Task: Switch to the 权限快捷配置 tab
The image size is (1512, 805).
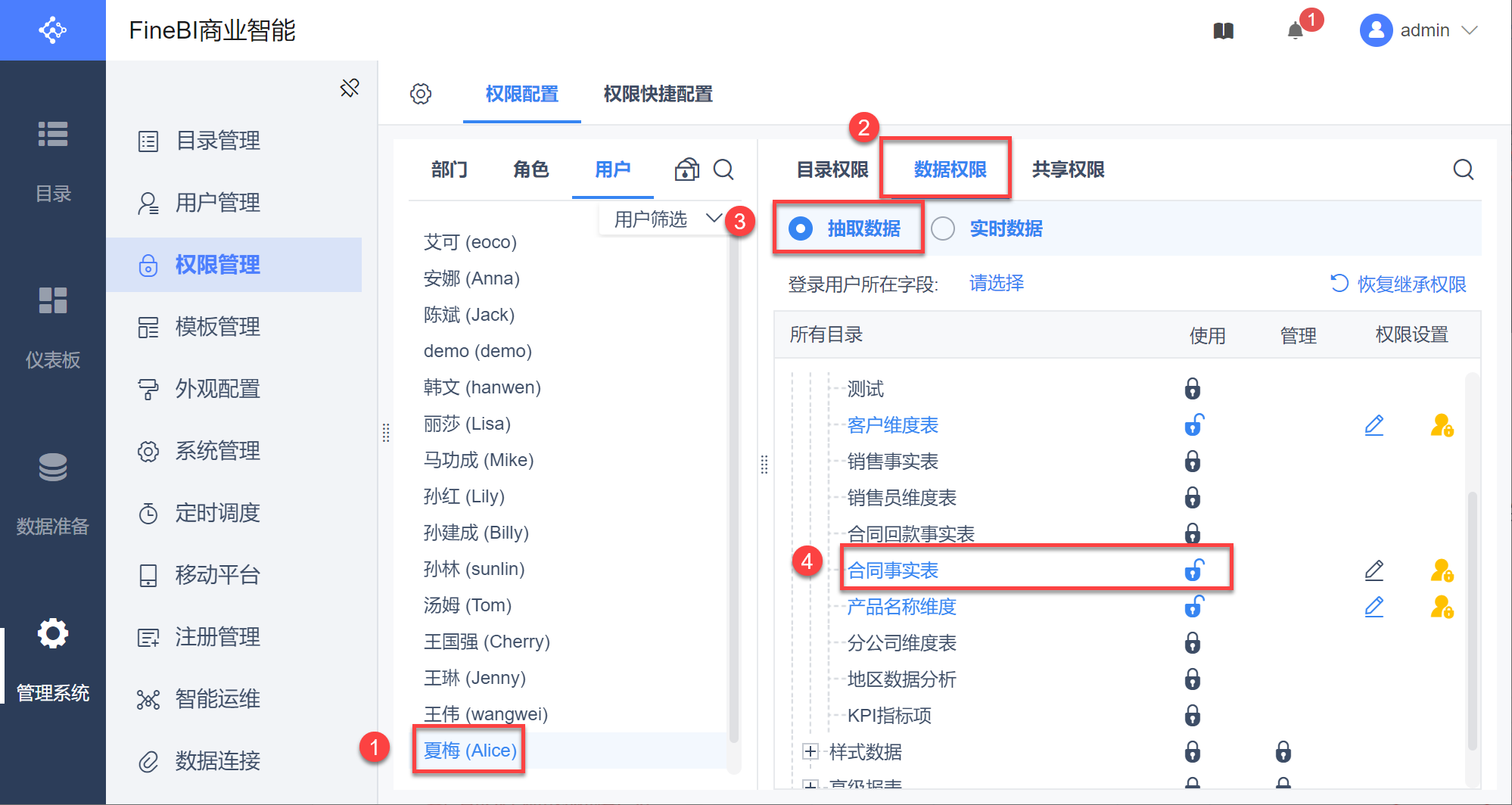Action: (x=658, y=94)
